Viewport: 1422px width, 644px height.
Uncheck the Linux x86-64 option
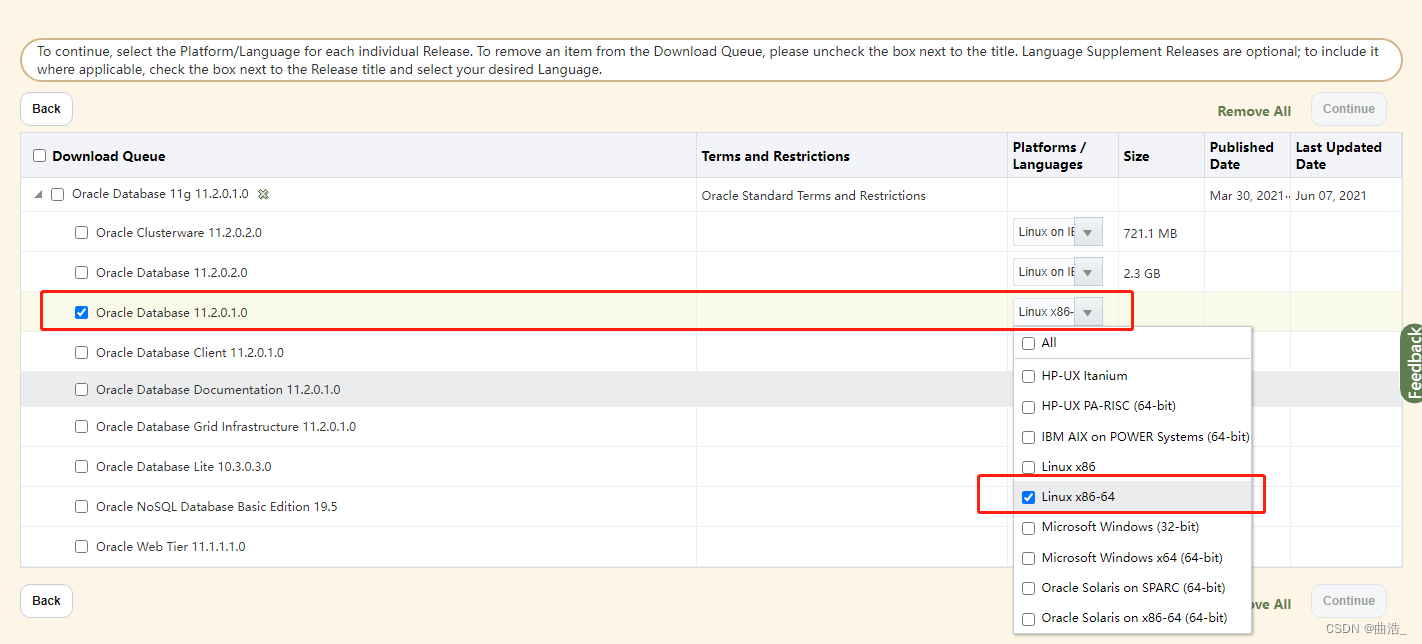pos(1028,497)
